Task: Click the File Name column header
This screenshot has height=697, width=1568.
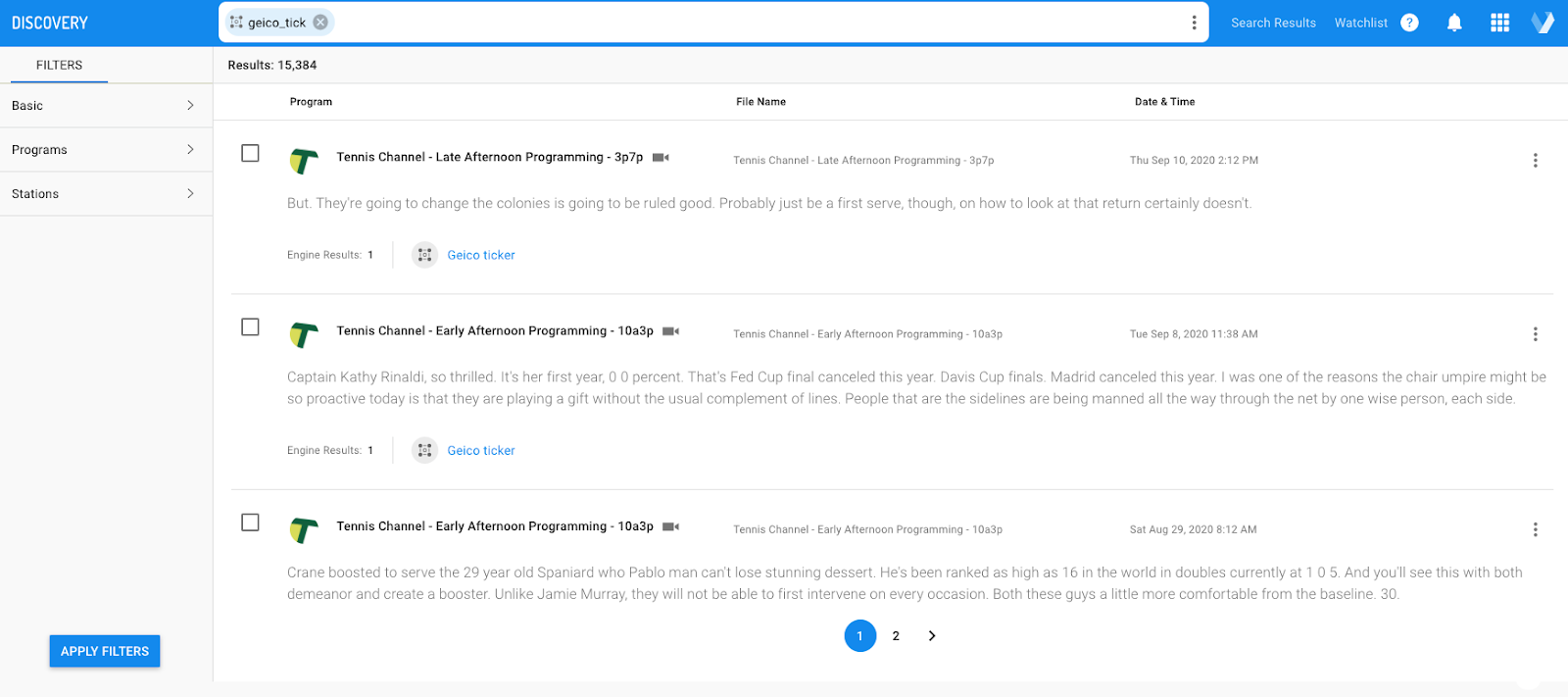Action: [x=760, y=102]
